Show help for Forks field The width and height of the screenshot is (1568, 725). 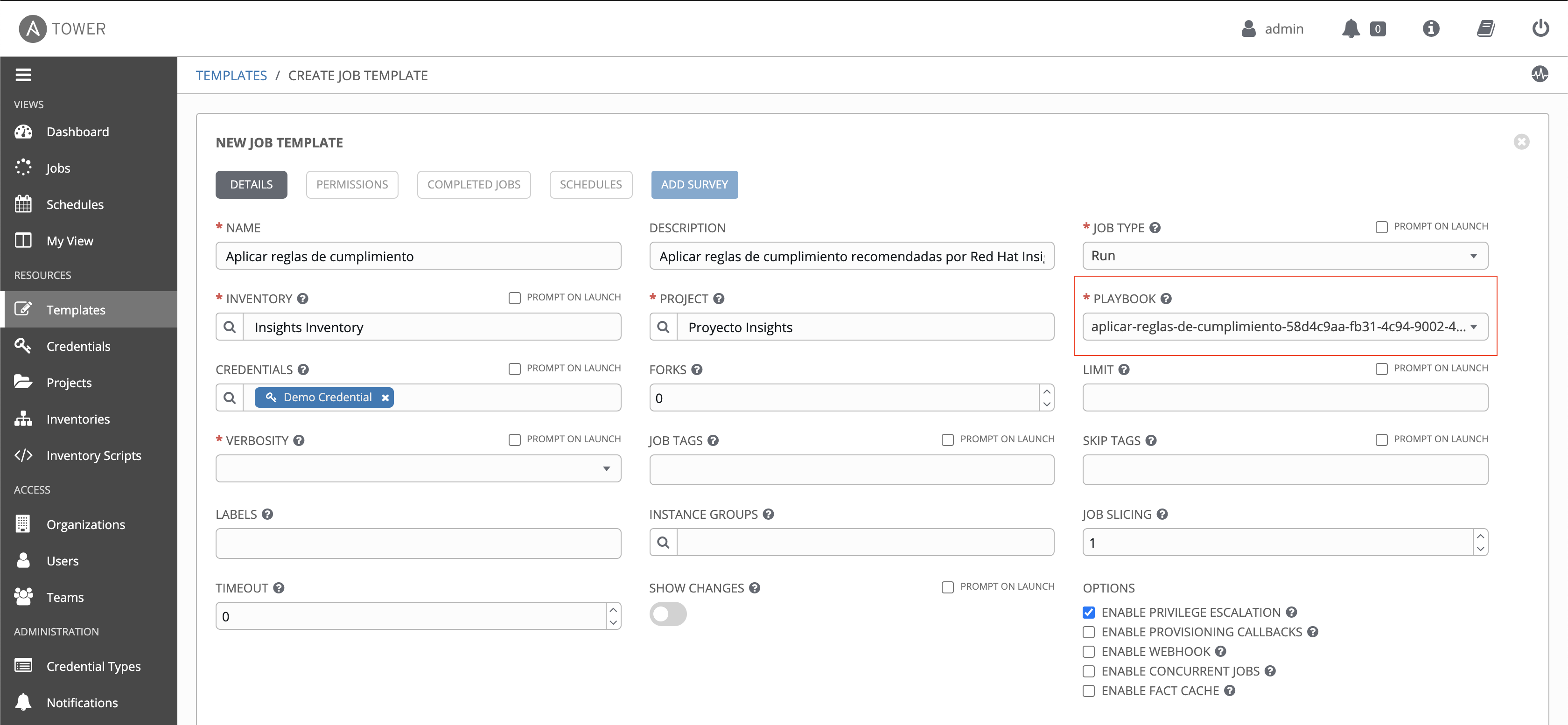[697, 369]
